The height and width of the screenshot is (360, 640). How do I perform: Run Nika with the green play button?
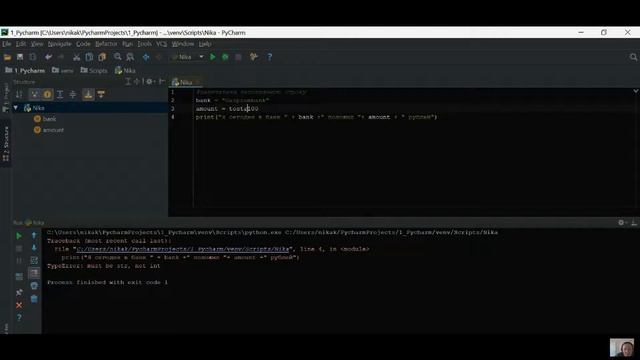(213, 57)
